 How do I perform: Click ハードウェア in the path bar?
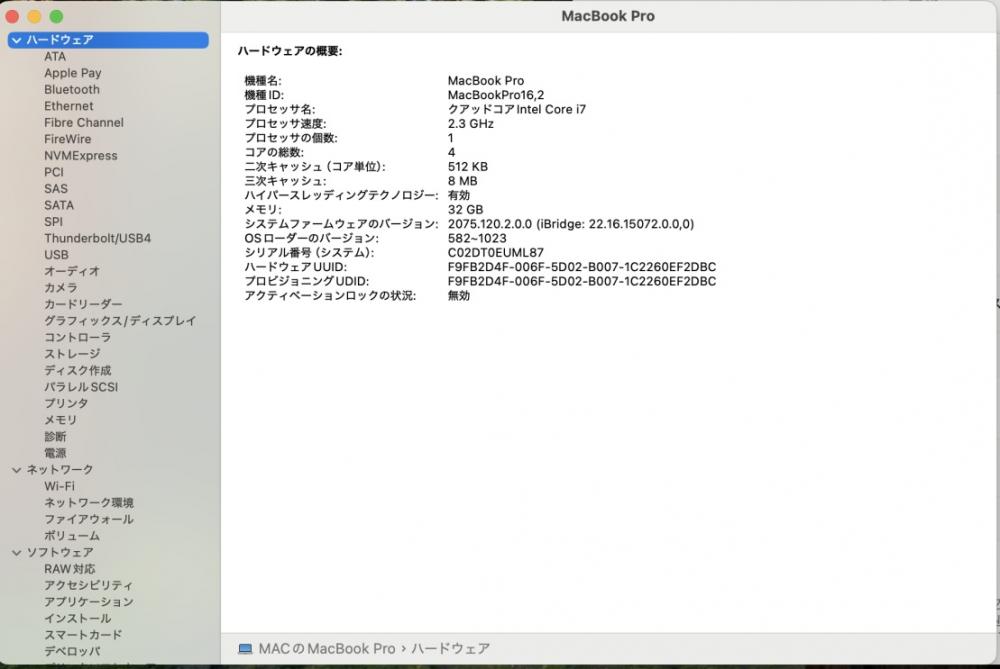(x=451, y=649)
